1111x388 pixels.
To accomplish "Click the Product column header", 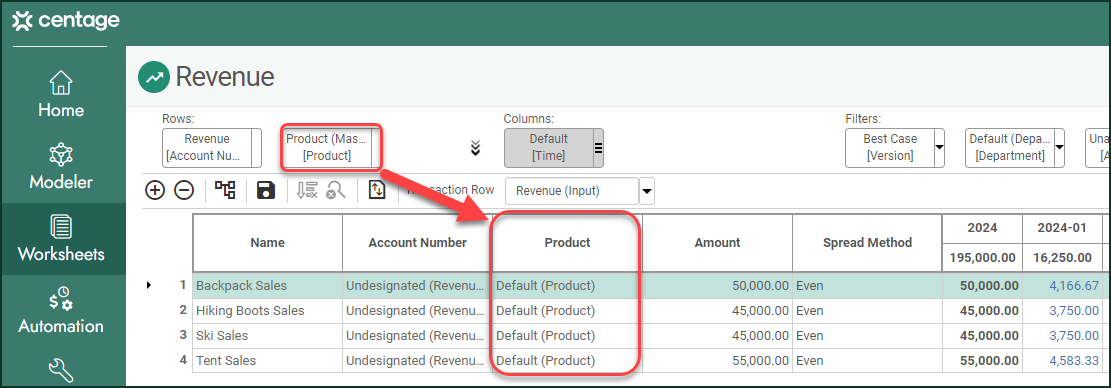I will (x=567, y=243).
